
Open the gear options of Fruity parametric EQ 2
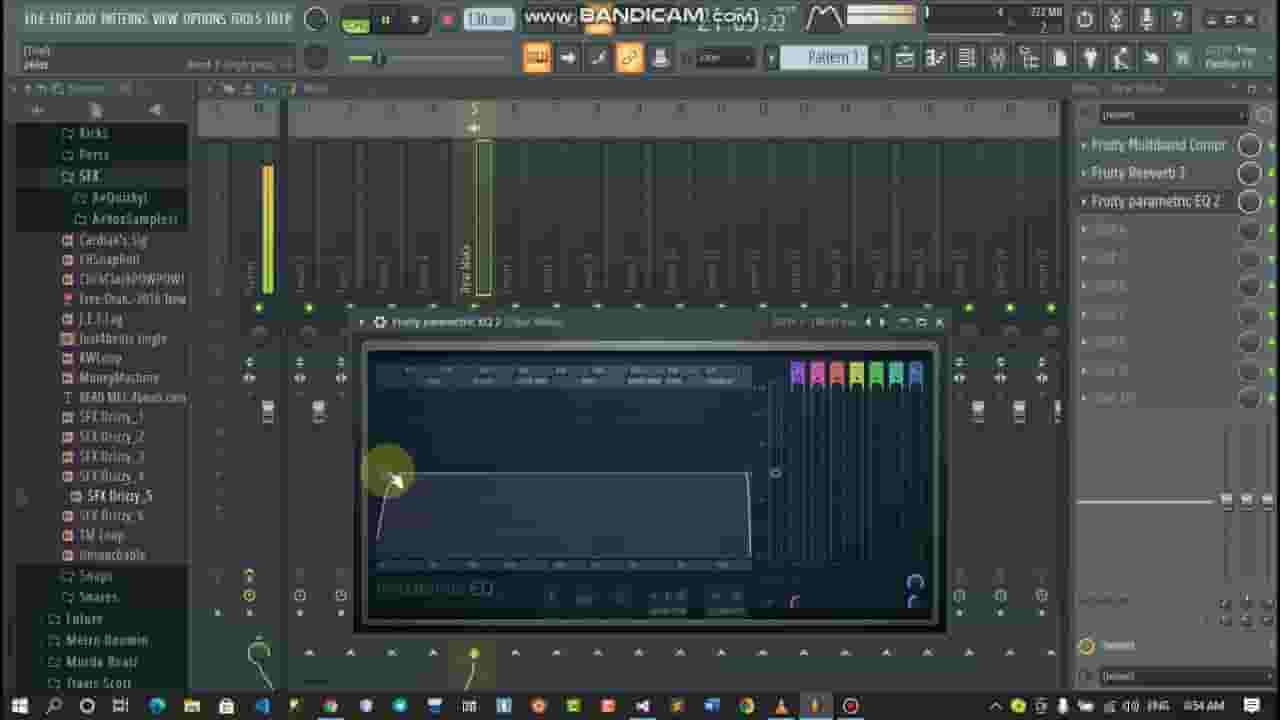380,322
